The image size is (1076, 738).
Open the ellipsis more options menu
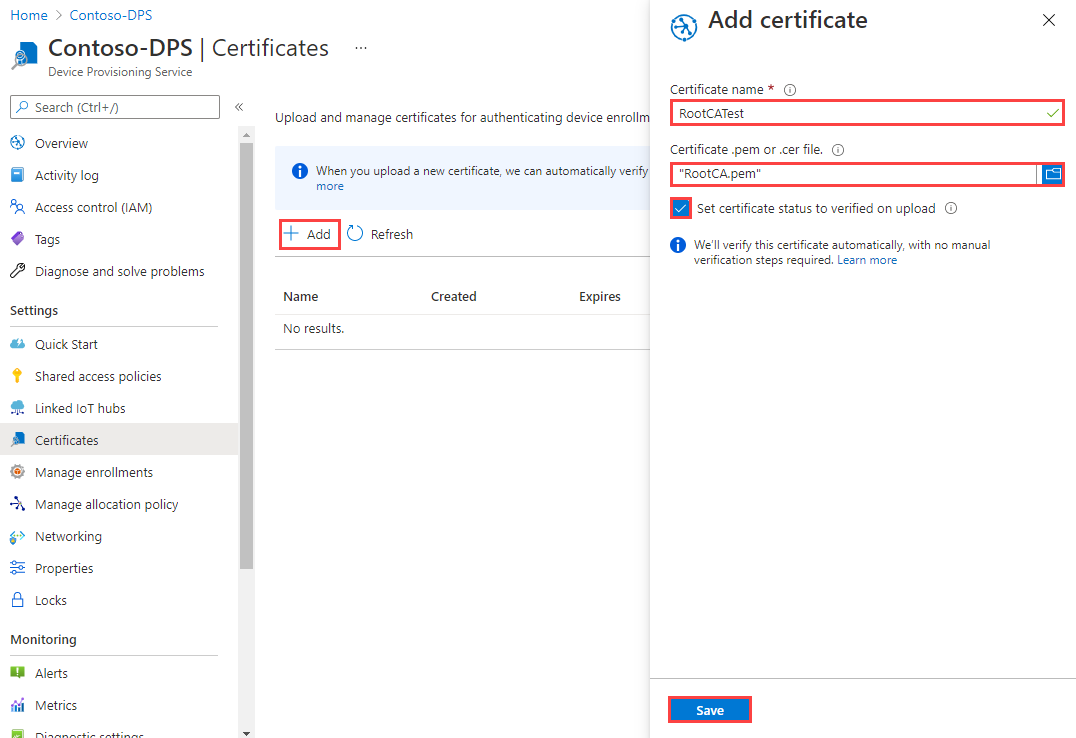(x=361, y=48)
